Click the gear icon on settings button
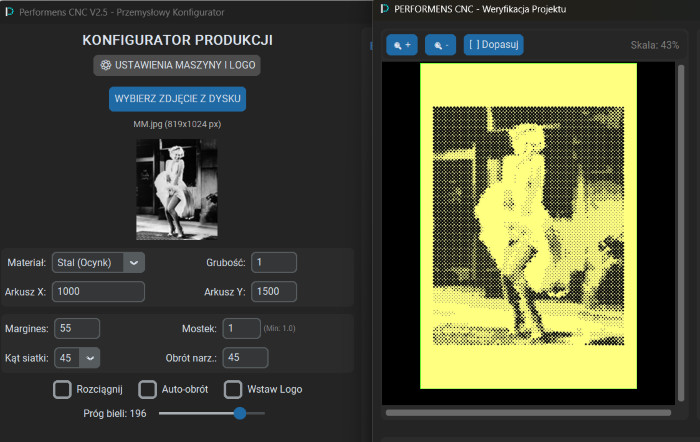700x442 pixels. coord(105,65)
